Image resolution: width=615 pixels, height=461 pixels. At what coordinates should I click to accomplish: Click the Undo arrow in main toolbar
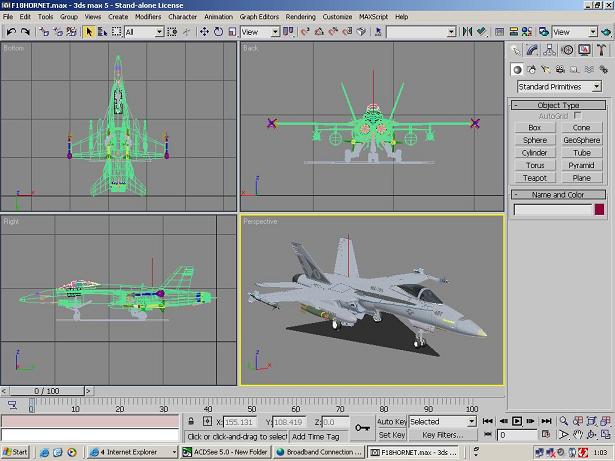(11, 32)
